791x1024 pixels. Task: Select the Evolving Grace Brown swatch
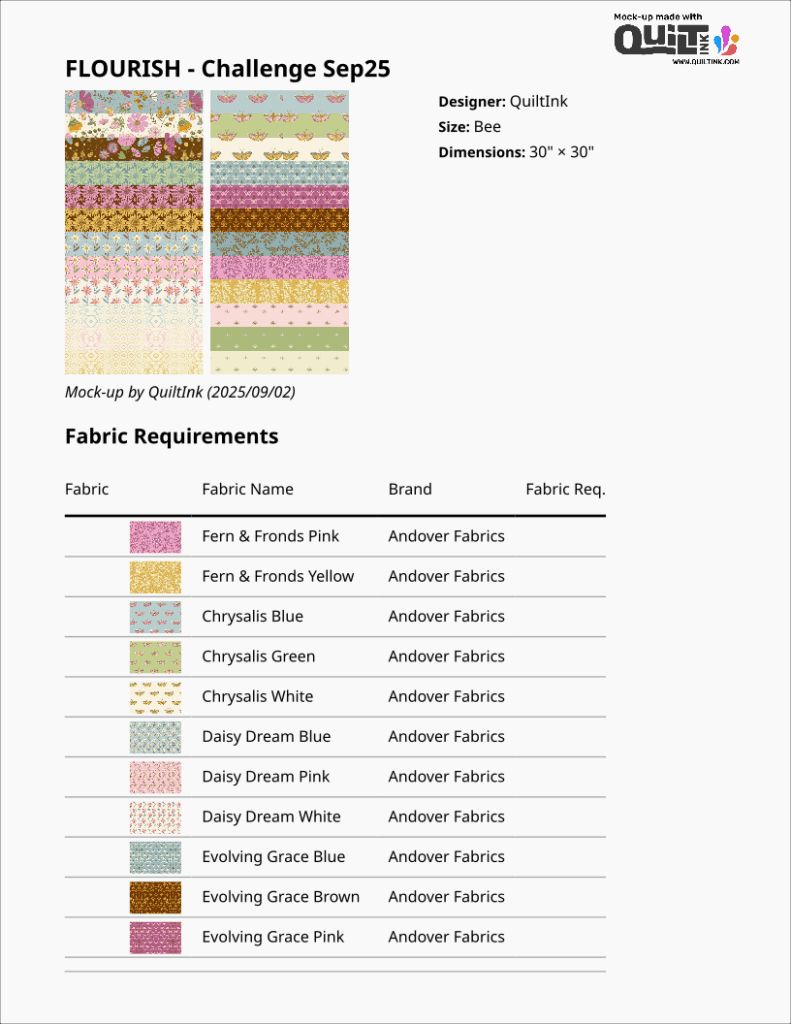pos(155,897)
